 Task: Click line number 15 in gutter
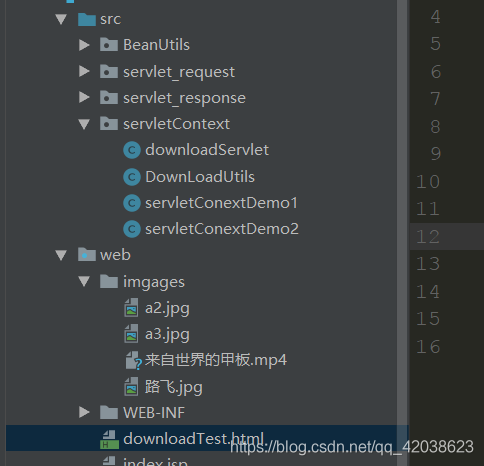point(428,319)
